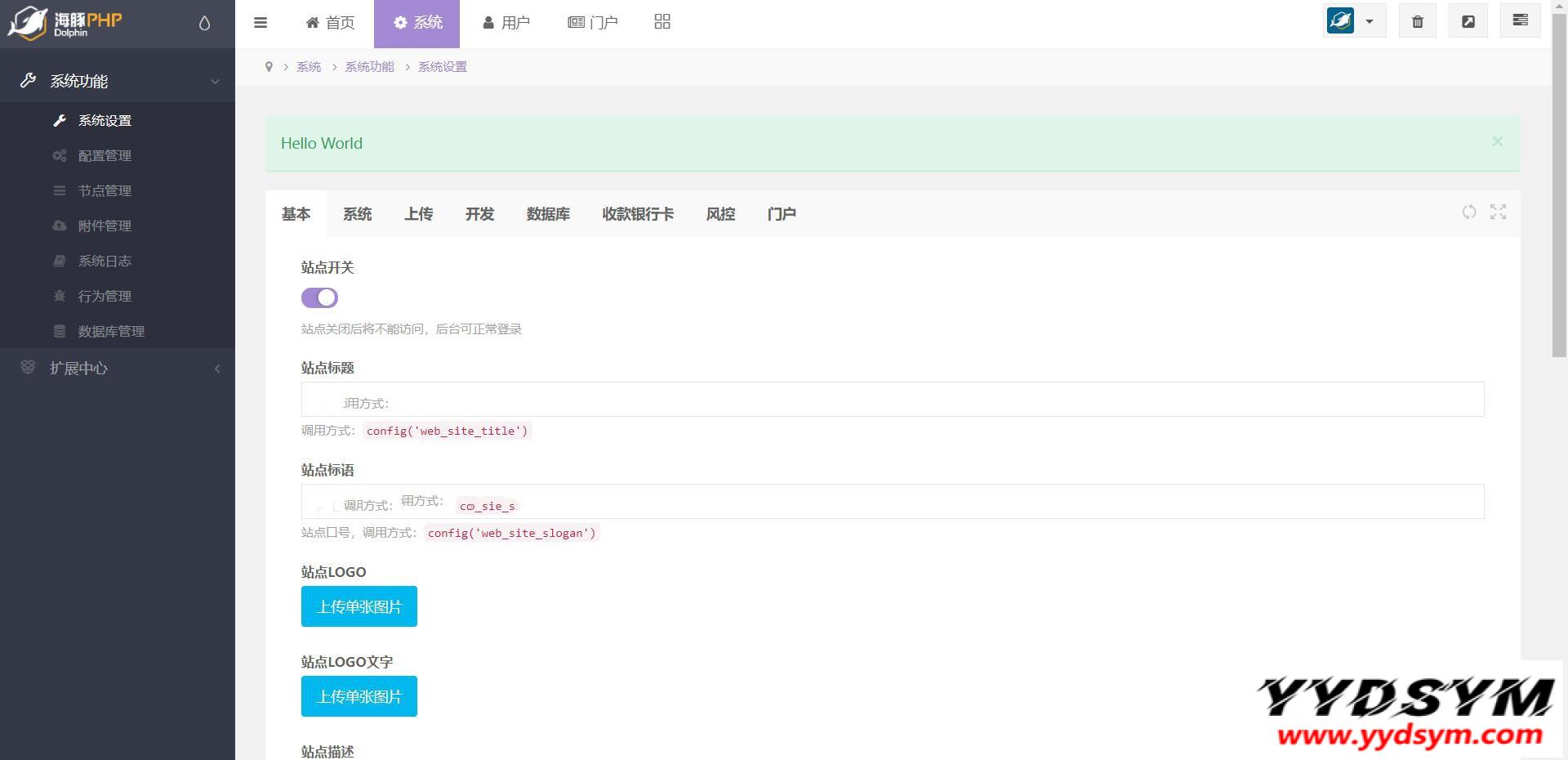Dismiss the Hello World alert
1568x760 pixels.
pos(1497,141)
